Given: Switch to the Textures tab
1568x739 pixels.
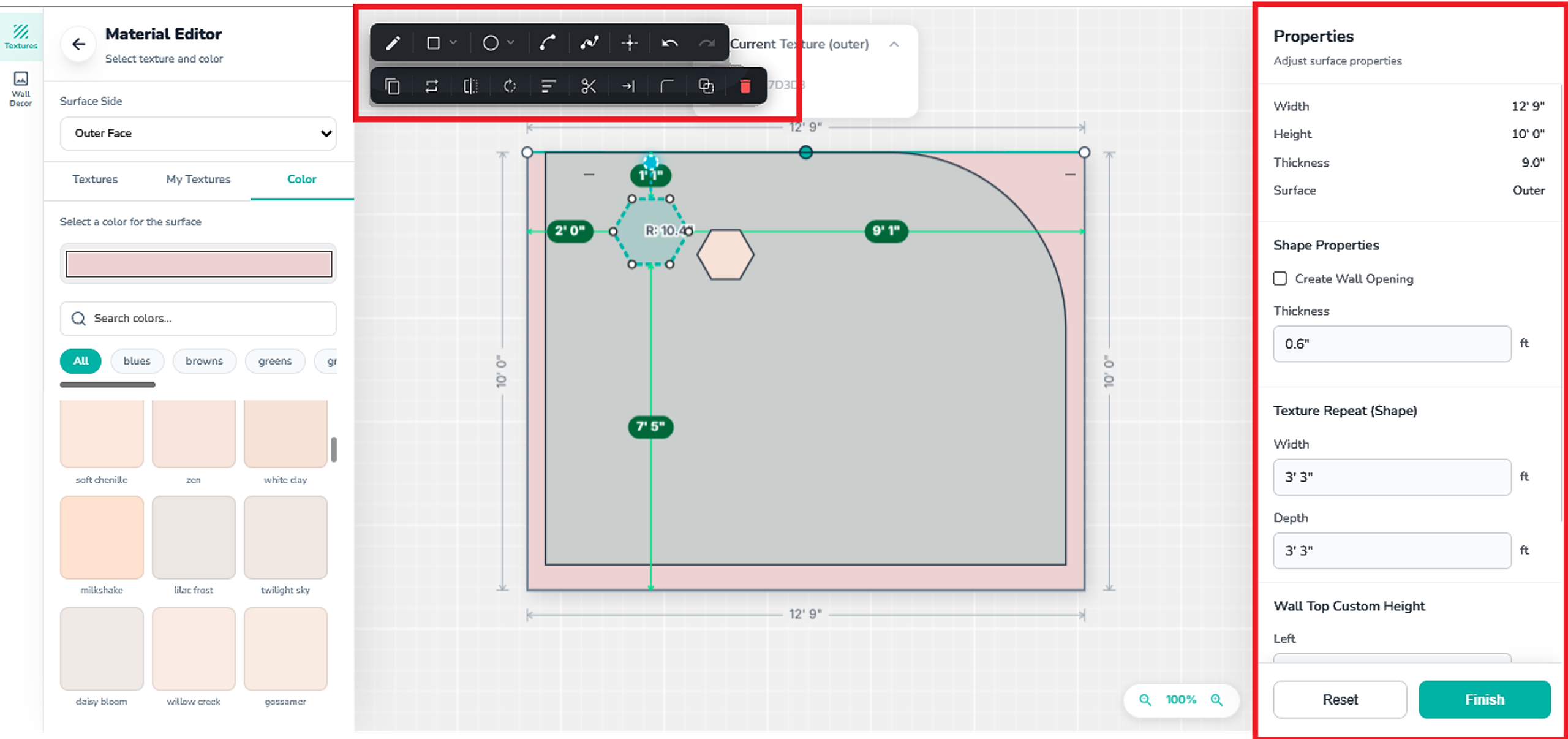Looking at the screenshot, I should point(95,179).
